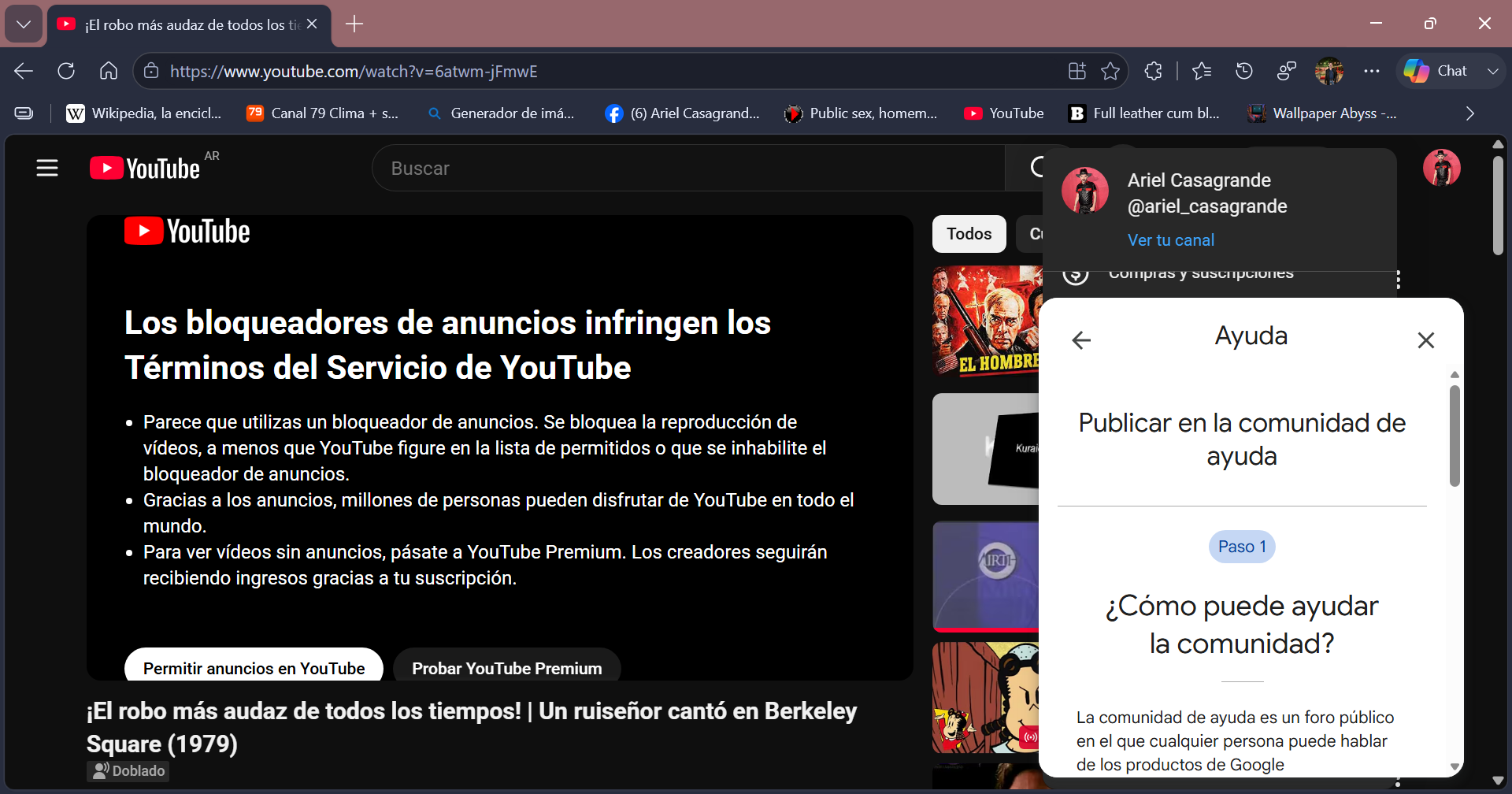Open Canal 79 Clima bookmark
Image resolution: width=1512 pixels, height=794 pixels.
tap(323, 113)
